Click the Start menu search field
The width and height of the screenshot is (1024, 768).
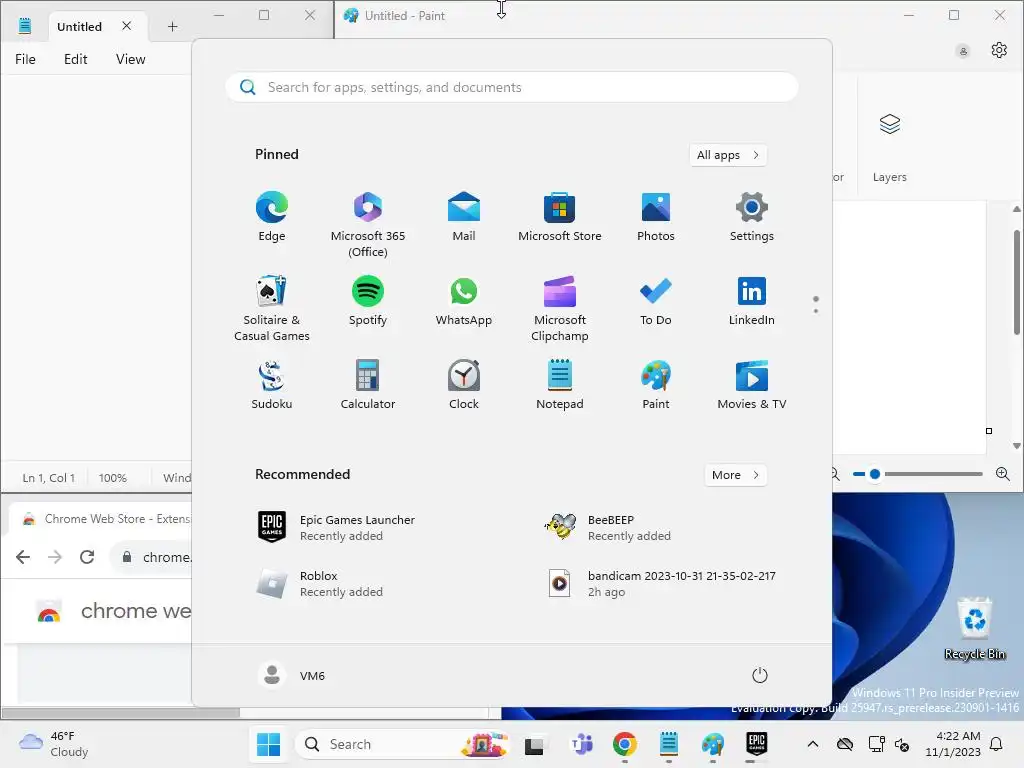(x=512, y=88)
